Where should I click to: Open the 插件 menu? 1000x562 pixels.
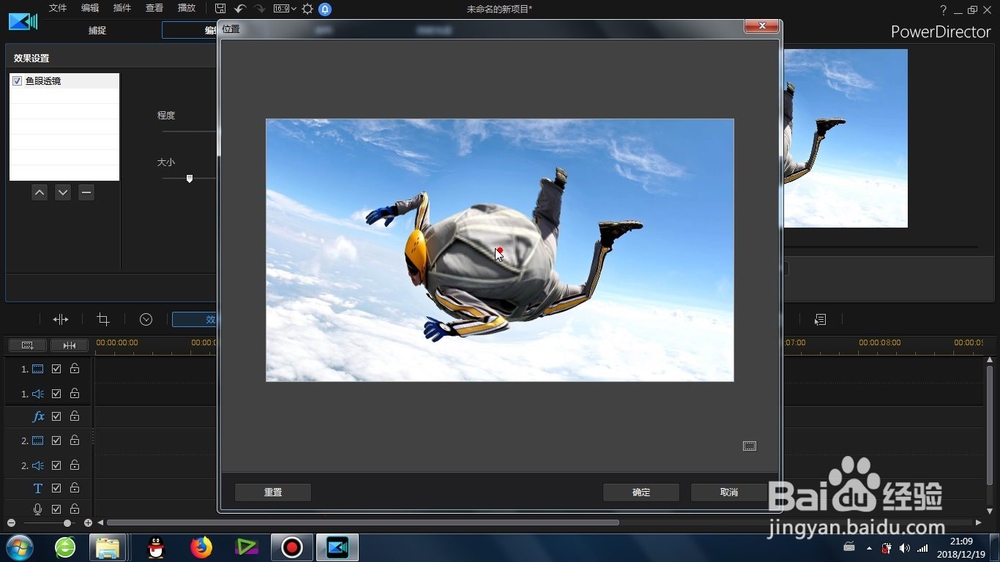(122, 8)
